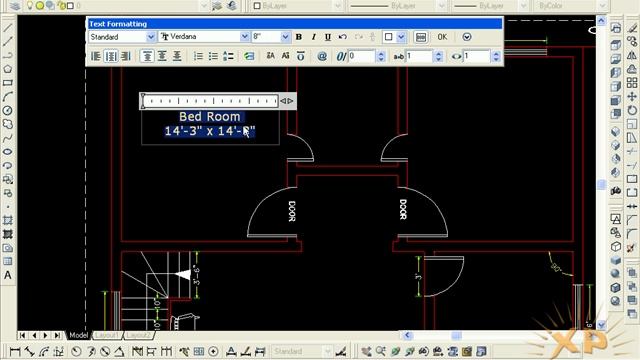Image resolution: width=640 pixels, height=360 pixels.
Task: Set vertical text alignment to Bottom
Action: (x=177, y=56)
